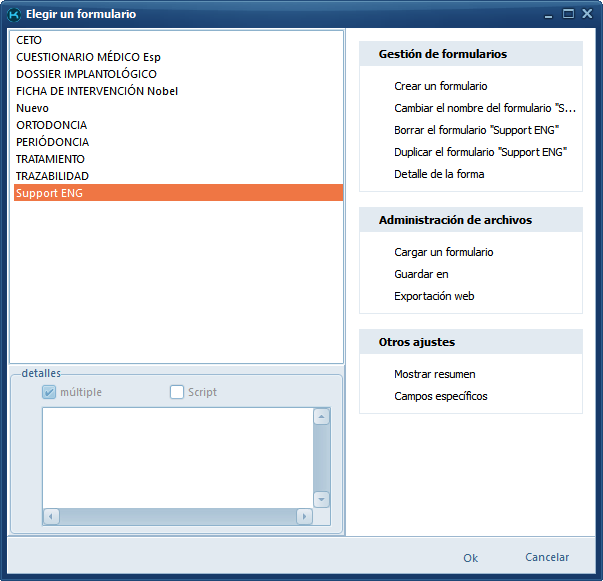Select the ORTODONCIA form entry
Viewport: 603px width, 581px height.
point(51,125)
